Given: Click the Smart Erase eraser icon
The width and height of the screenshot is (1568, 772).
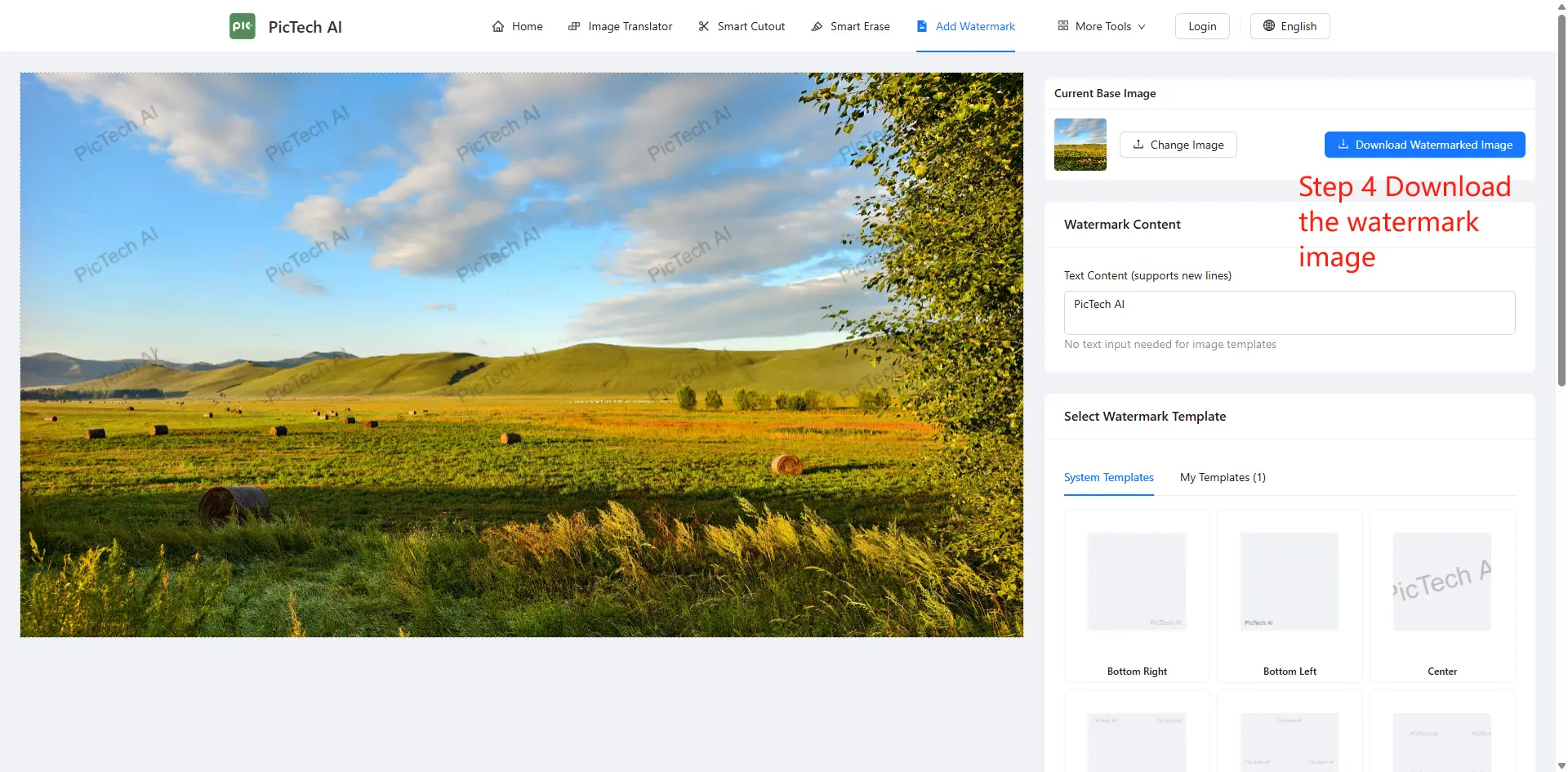Looking at the screenshot, I should [817, 26].
